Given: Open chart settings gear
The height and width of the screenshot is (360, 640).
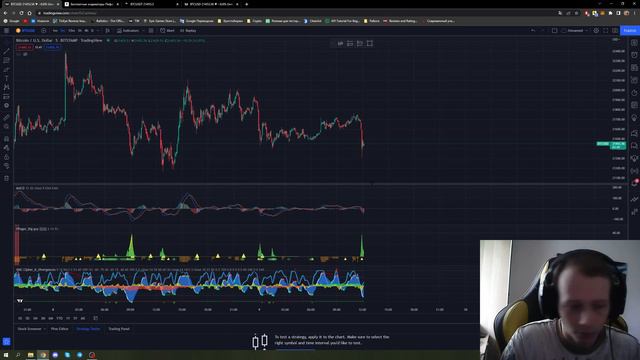Looking at the screenshot, I should (x=596, y=31).
